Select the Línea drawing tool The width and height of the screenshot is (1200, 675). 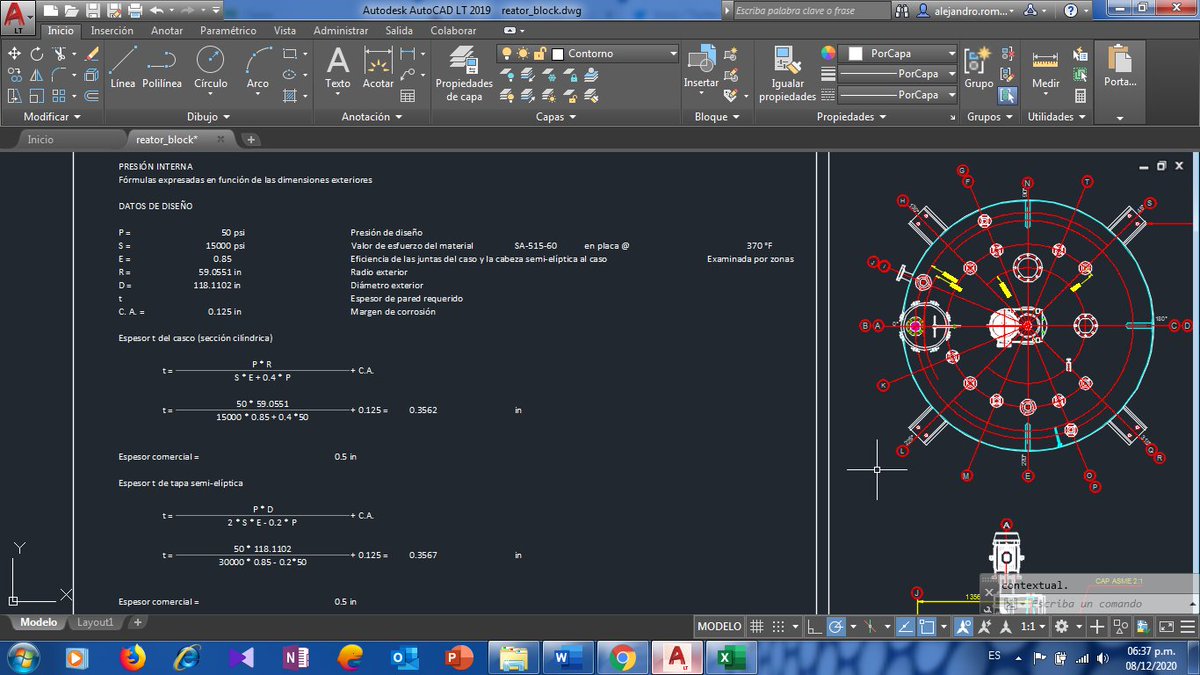point(123,67)
